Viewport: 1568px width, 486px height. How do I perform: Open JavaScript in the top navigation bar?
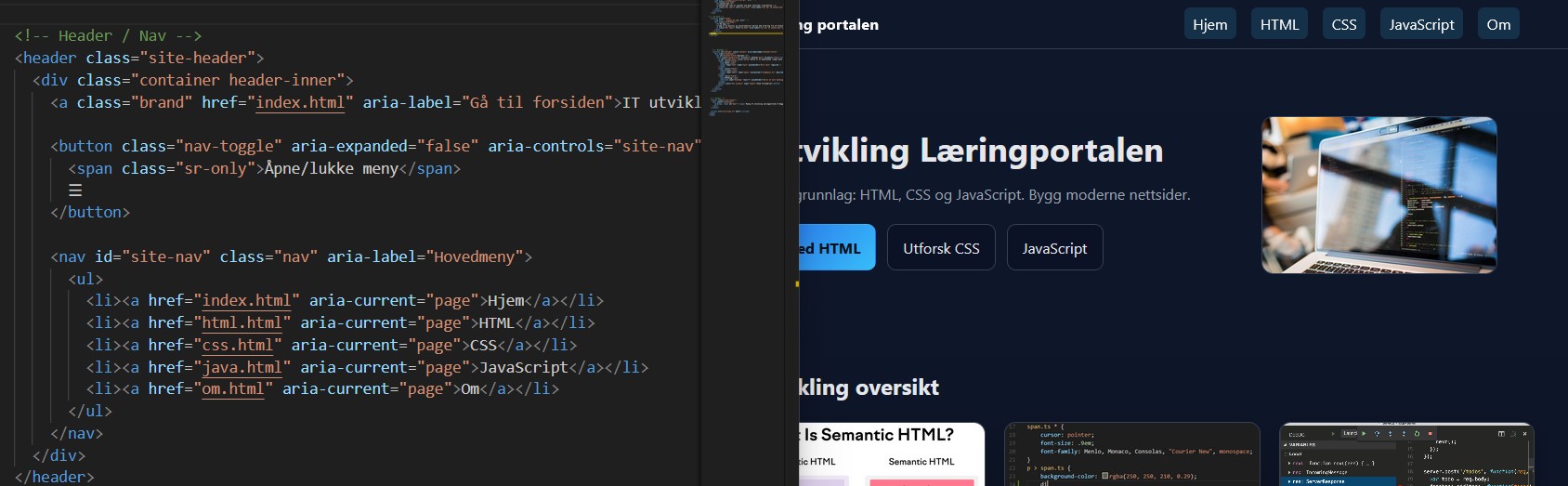pos(1421,24)
